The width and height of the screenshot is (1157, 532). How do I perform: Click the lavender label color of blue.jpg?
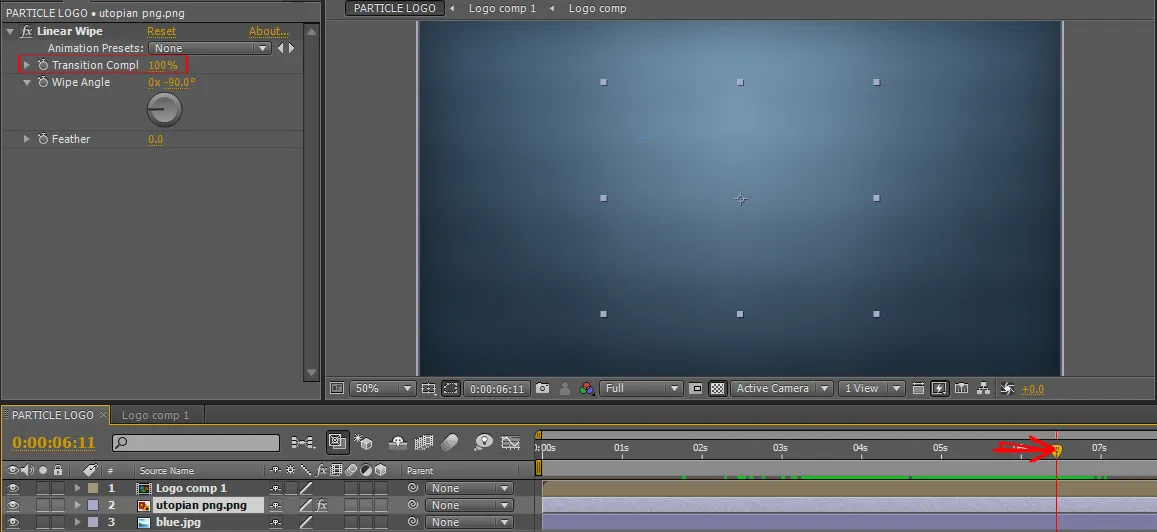pos(93,522)
